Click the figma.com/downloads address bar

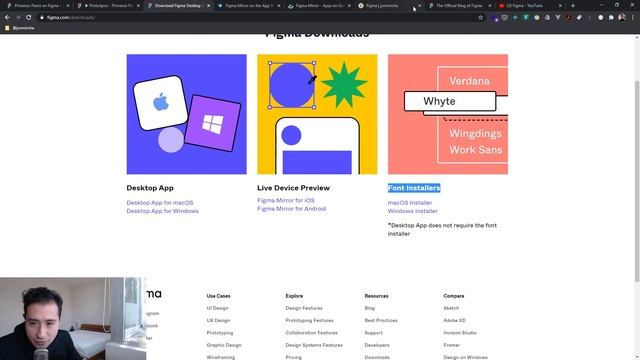261,18
